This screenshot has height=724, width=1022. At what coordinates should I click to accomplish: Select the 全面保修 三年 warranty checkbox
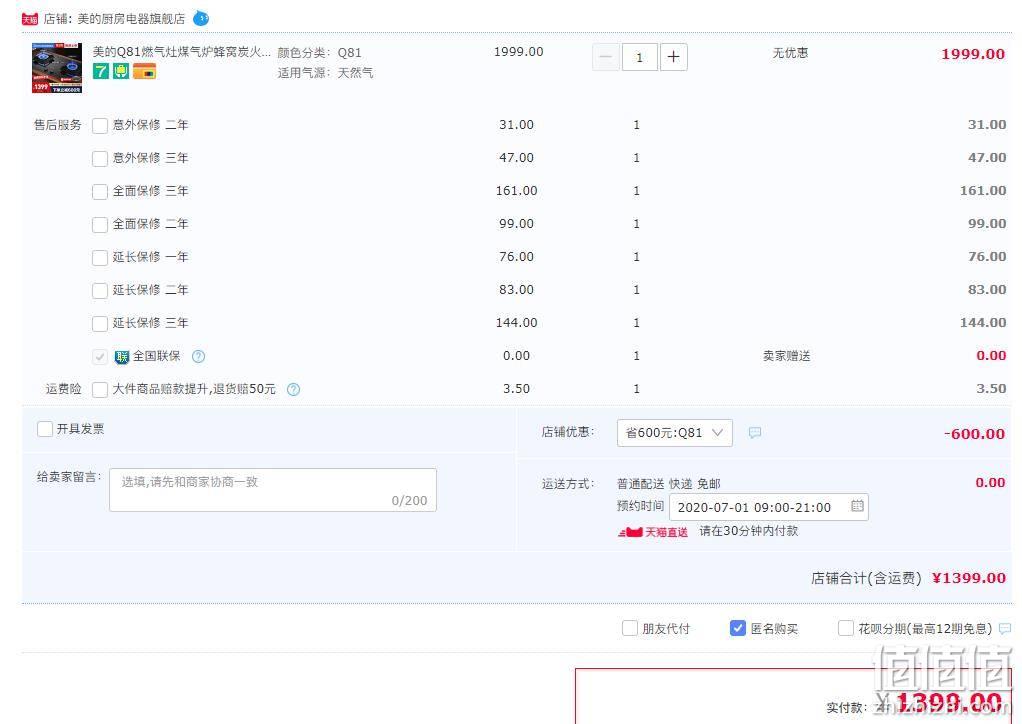click(100, 192)
